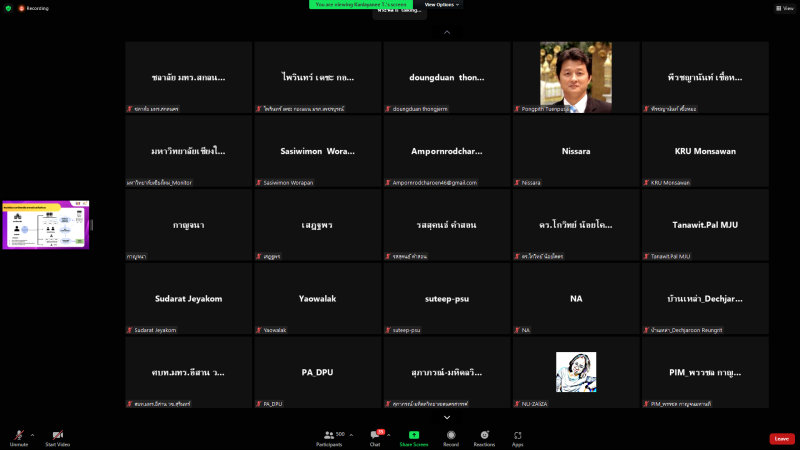The width and height of the screenshot is (800, 450).
Task: Expand the View Options dropdown
Action: point(441,4)
